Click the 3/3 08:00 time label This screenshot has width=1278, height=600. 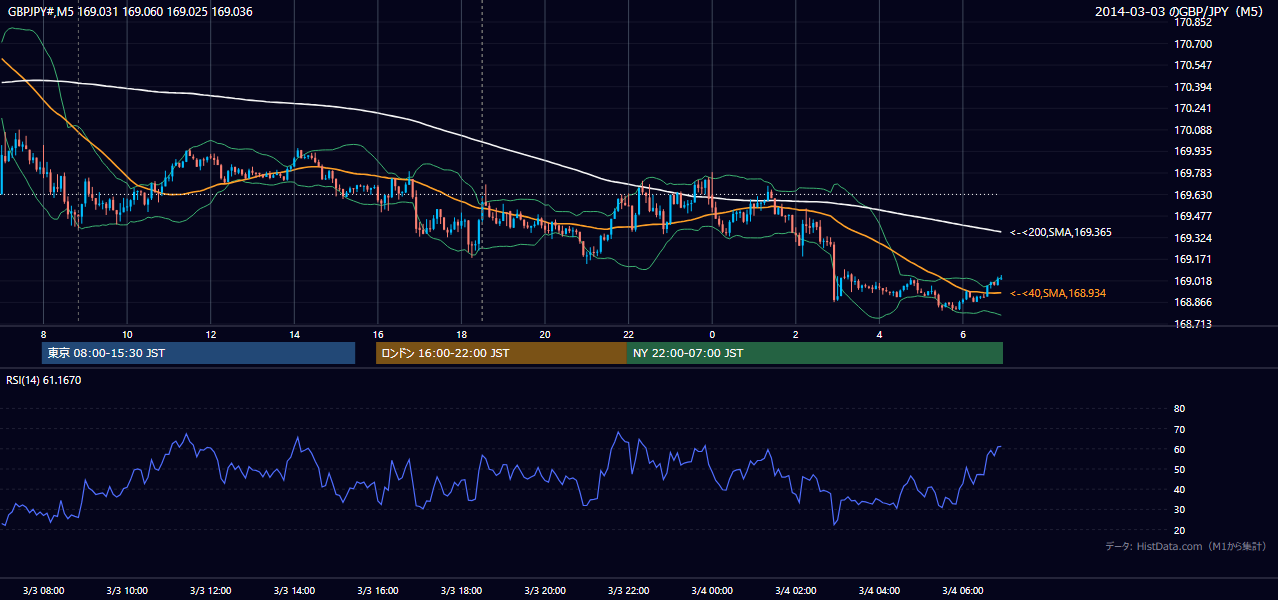point(43,590)
